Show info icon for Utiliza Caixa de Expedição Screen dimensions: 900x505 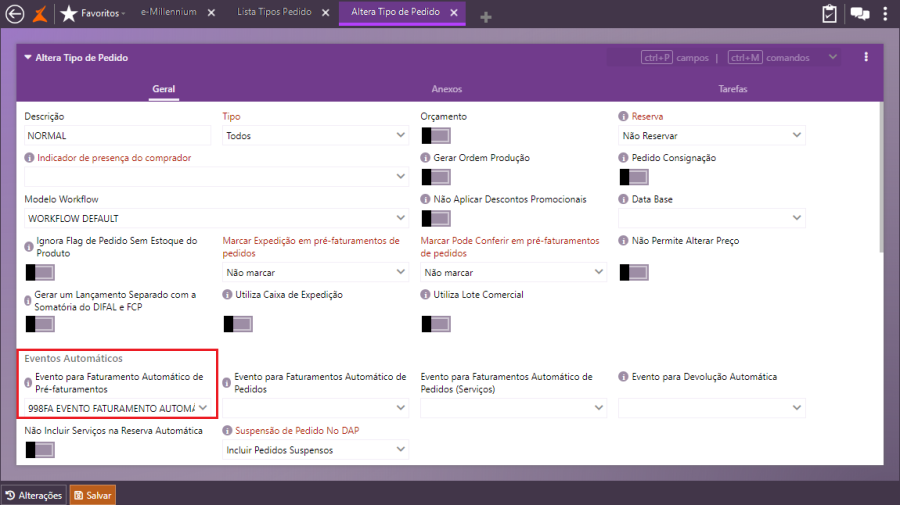point(227,294)
